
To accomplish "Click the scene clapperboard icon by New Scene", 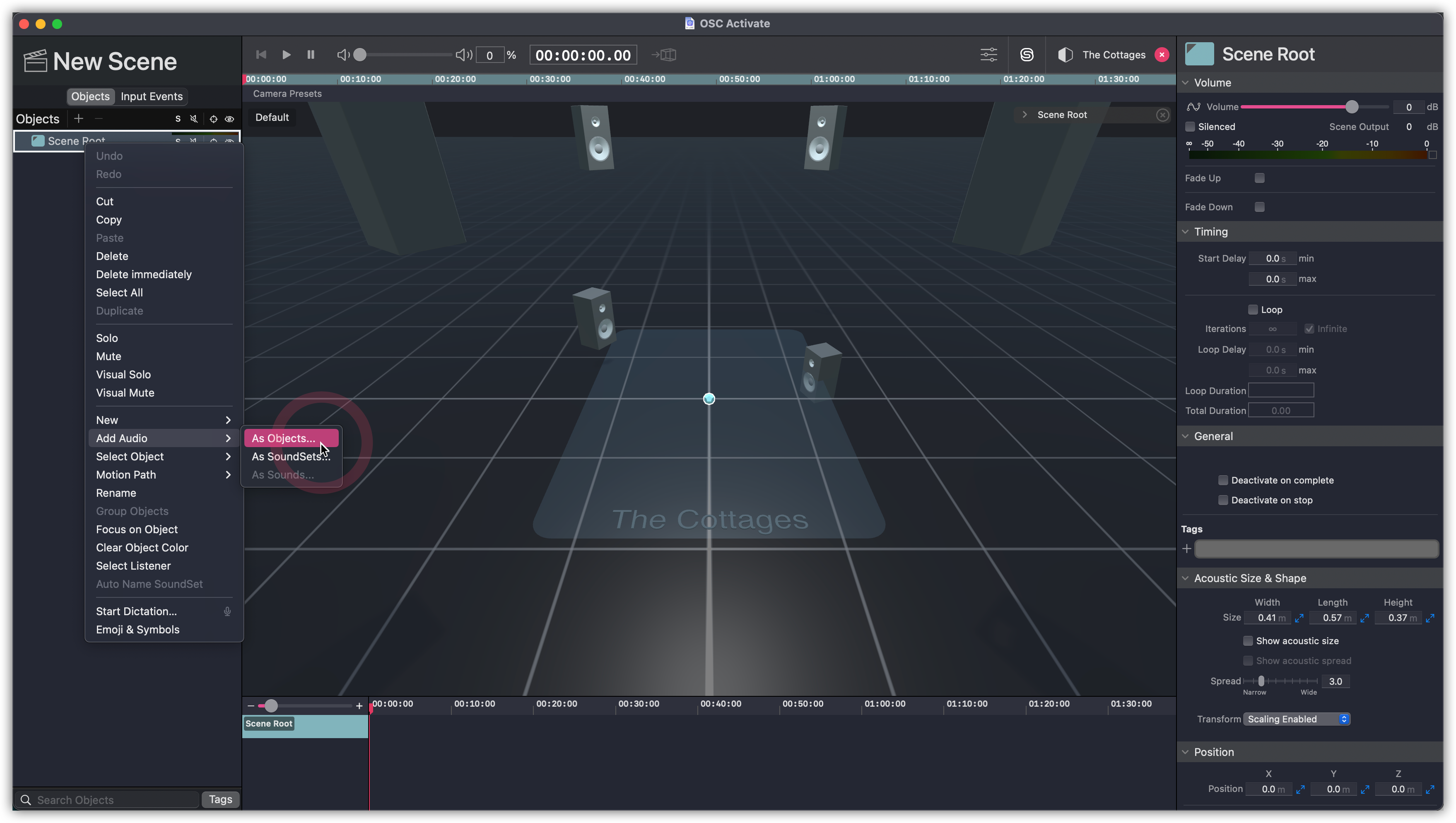I will [35, 60].
